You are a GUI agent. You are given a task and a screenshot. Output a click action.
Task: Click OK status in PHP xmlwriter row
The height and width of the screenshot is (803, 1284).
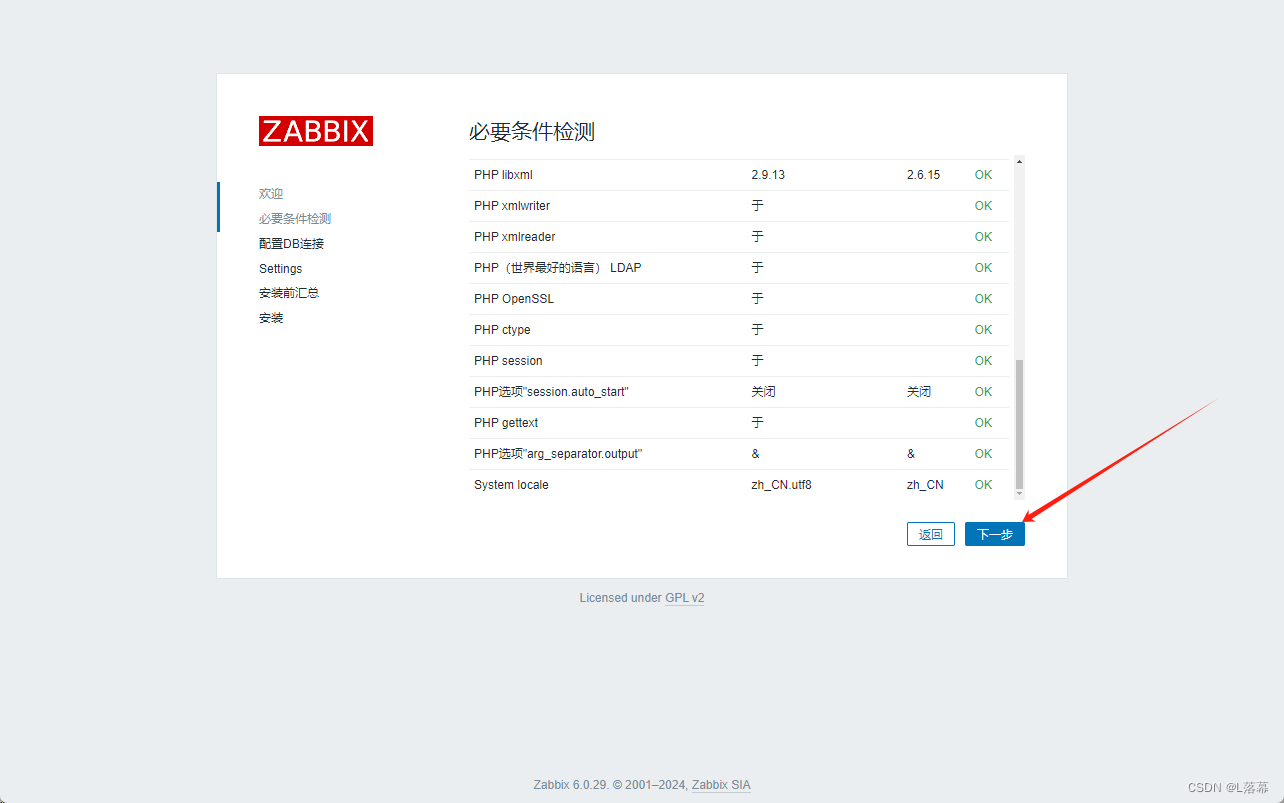[984, 206]
